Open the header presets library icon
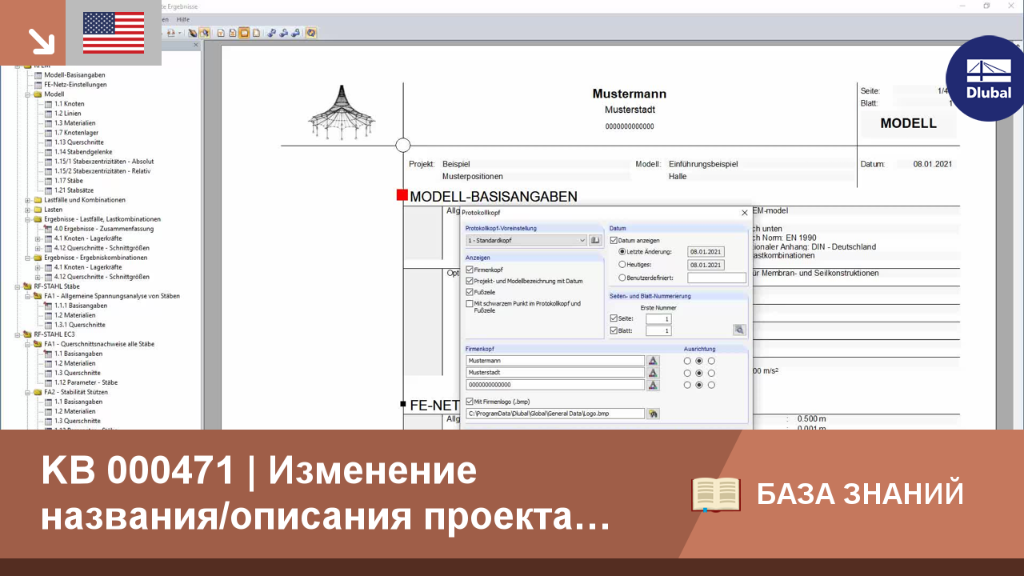This screenshot has width=1024, height=576. point(595,240)
